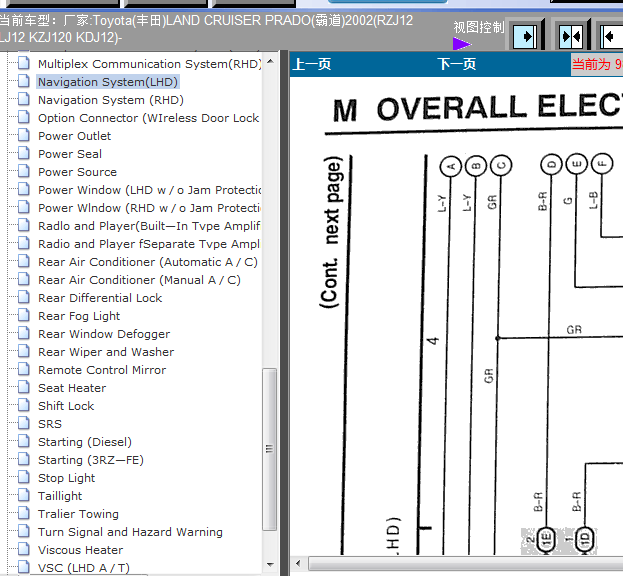Open Power Window (RHD w/o Jam Protection)
This screenshot has width=623, height=576.
click(149, 208)
